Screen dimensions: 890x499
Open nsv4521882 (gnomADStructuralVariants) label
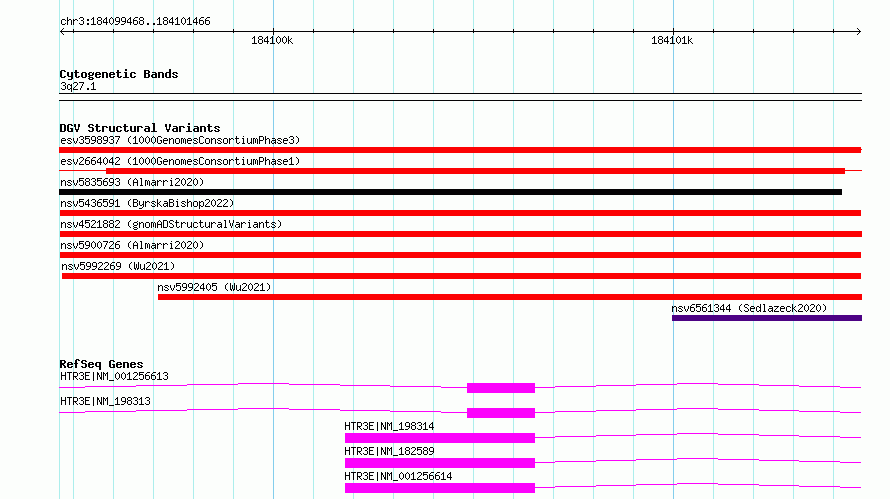pyautogui.click(x=171, y=224)
